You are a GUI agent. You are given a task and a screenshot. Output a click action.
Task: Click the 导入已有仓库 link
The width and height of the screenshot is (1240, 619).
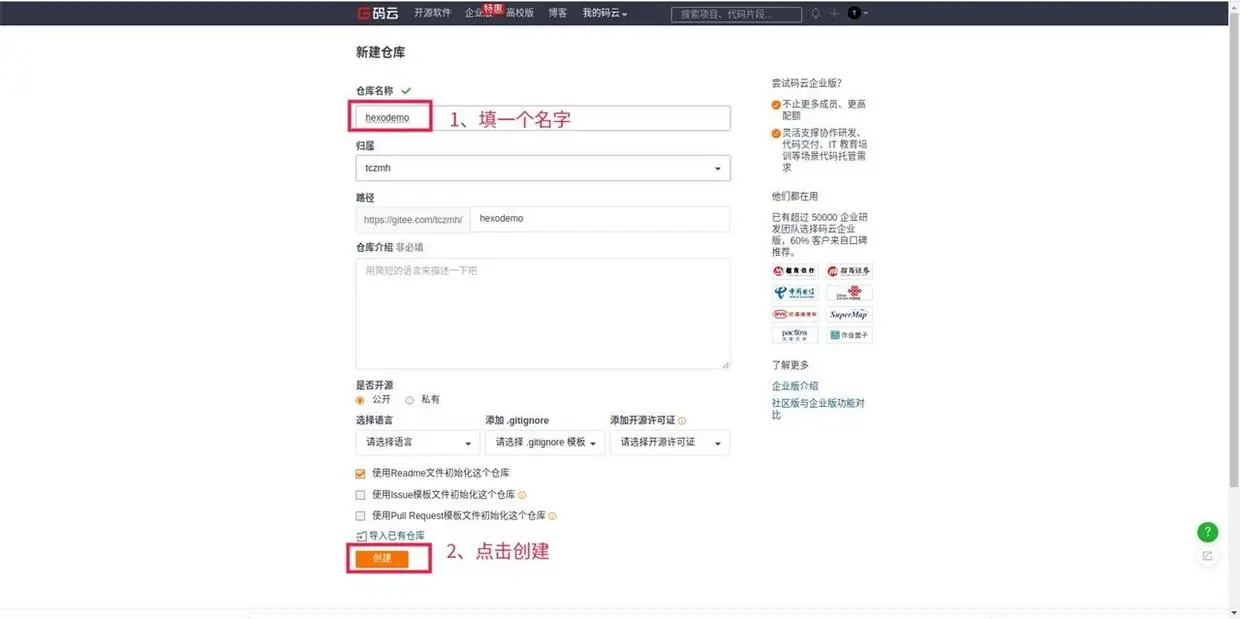pyautogui.click(x=390, y=536)
